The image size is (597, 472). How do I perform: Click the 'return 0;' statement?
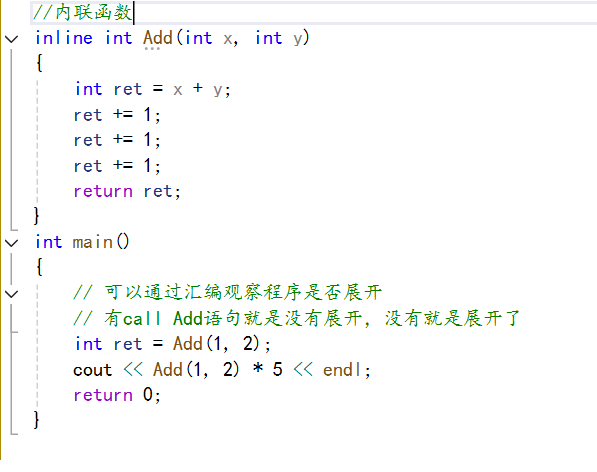117,395
